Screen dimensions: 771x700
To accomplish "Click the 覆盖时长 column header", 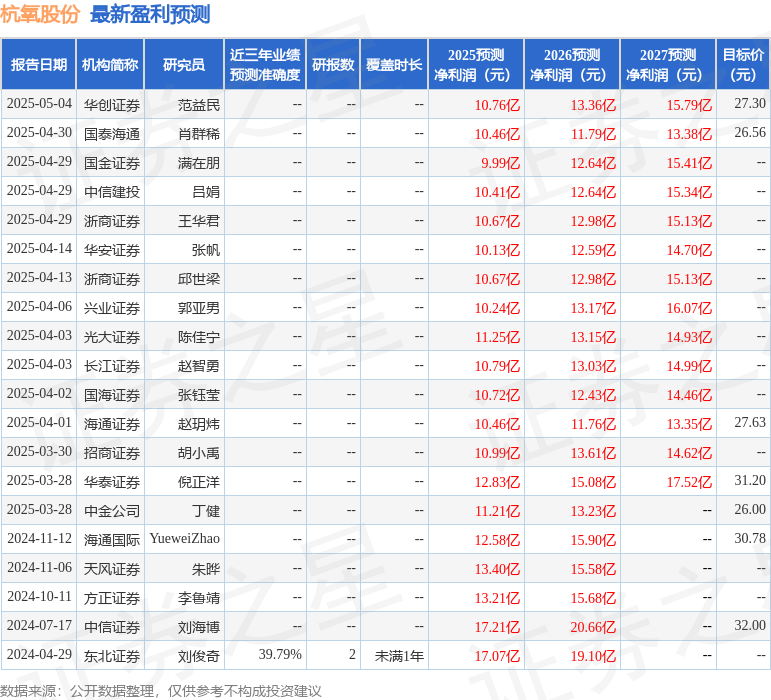I will [x=394, y=64].
